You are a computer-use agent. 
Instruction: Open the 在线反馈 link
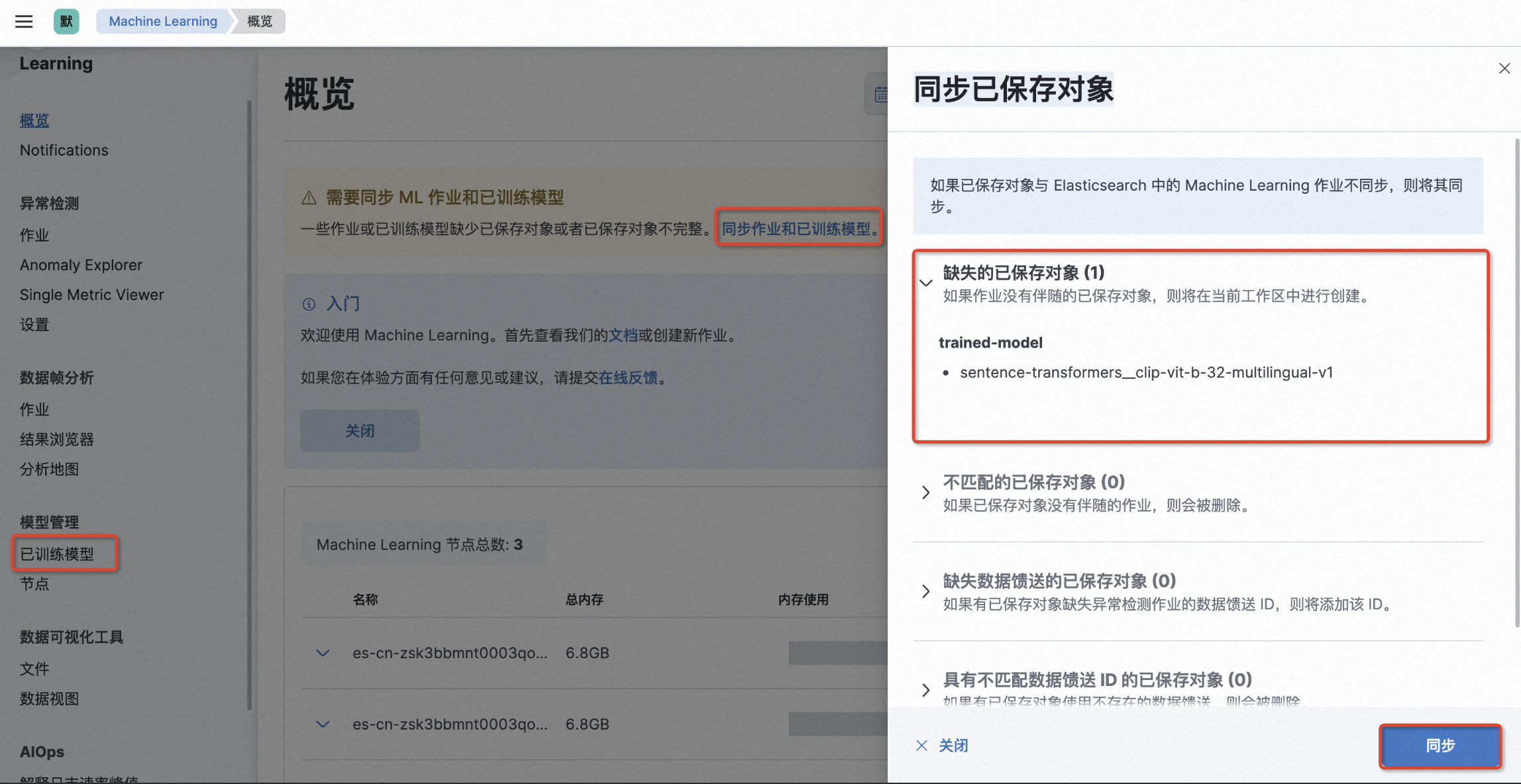(628, 377)
